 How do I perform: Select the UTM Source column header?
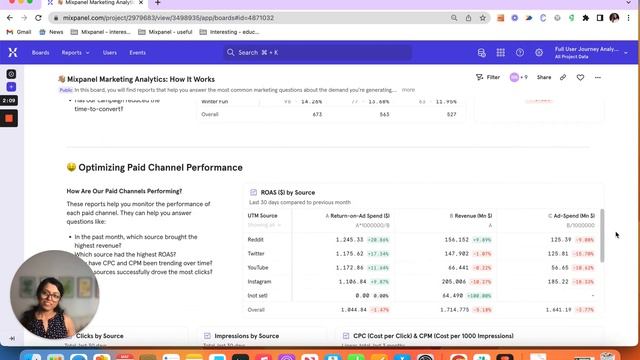pos(262,216)
